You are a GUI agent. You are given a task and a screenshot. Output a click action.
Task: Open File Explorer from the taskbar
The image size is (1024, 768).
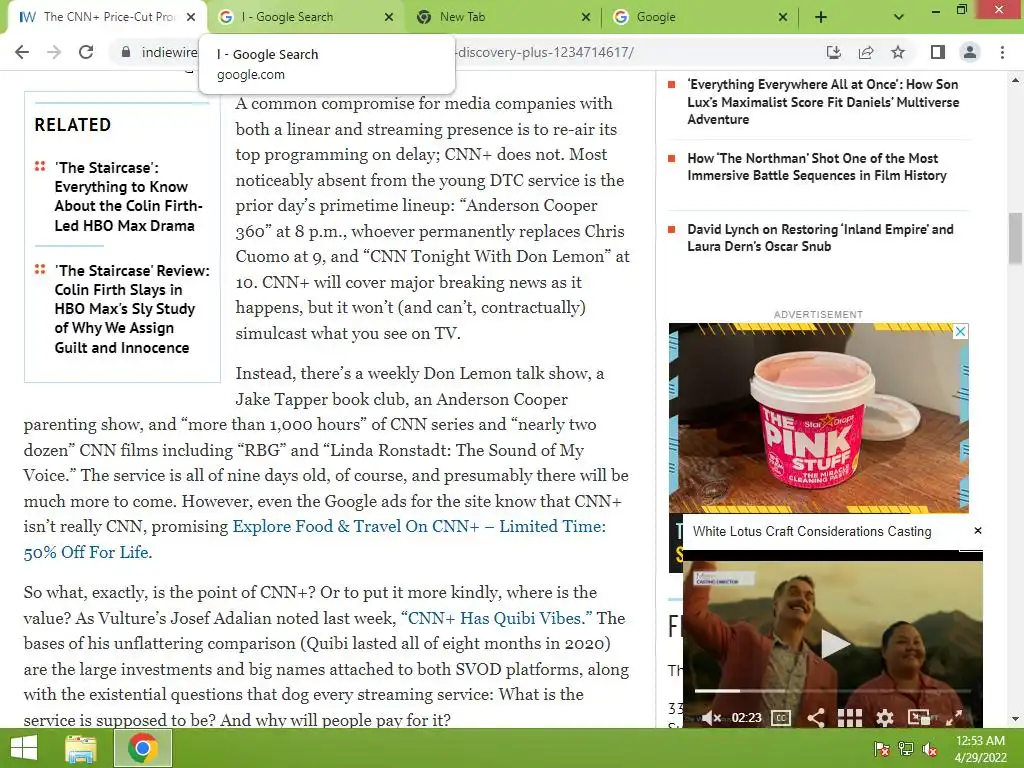(x=81, y=748)
